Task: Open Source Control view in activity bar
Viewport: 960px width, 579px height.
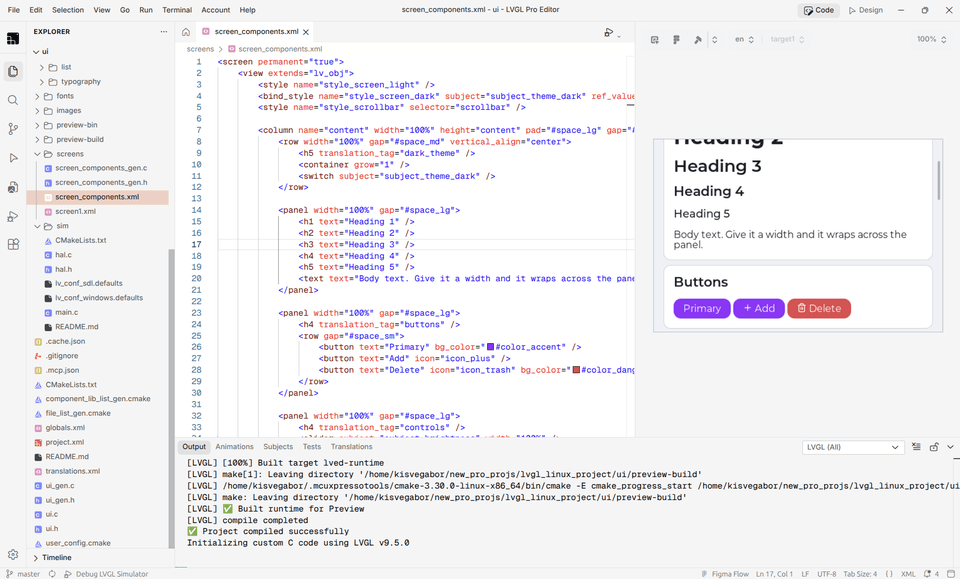Action: point(13,129)
